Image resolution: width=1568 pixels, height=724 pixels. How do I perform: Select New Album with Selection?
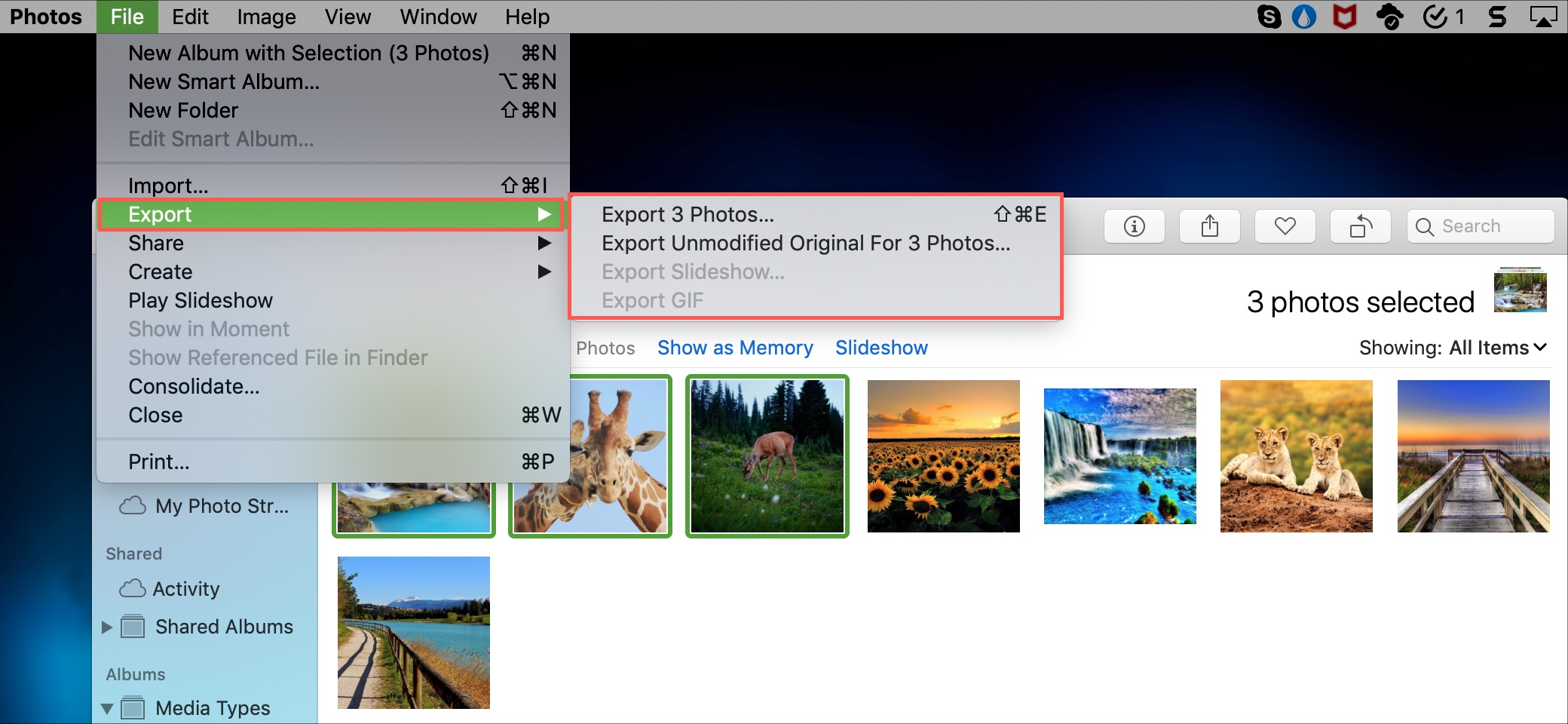(x=332, y=53)
